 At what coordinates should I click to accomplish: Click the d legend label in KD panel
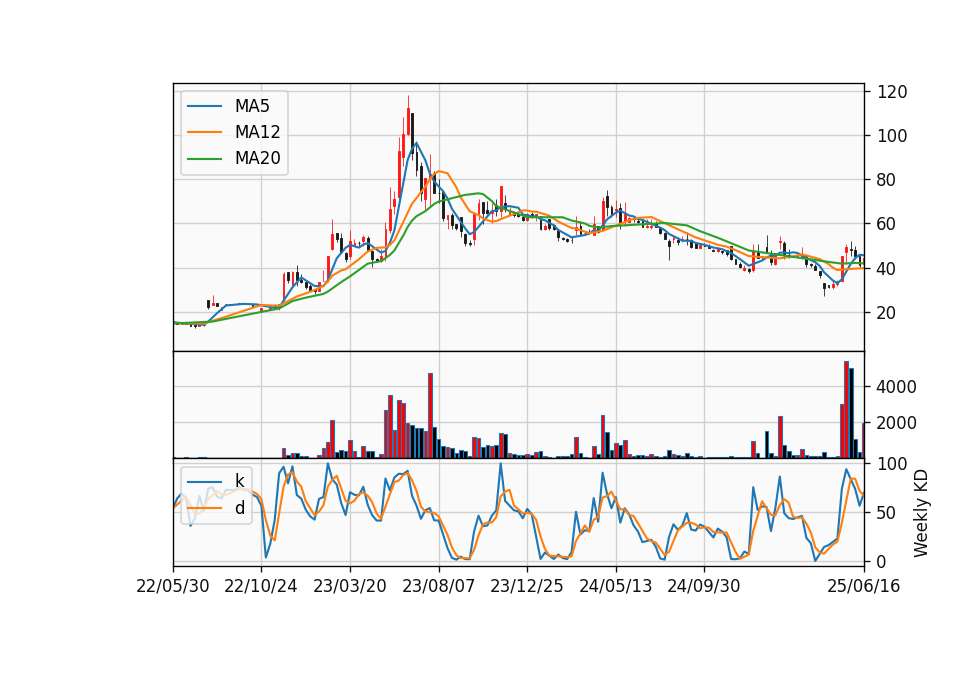(240, 508)
